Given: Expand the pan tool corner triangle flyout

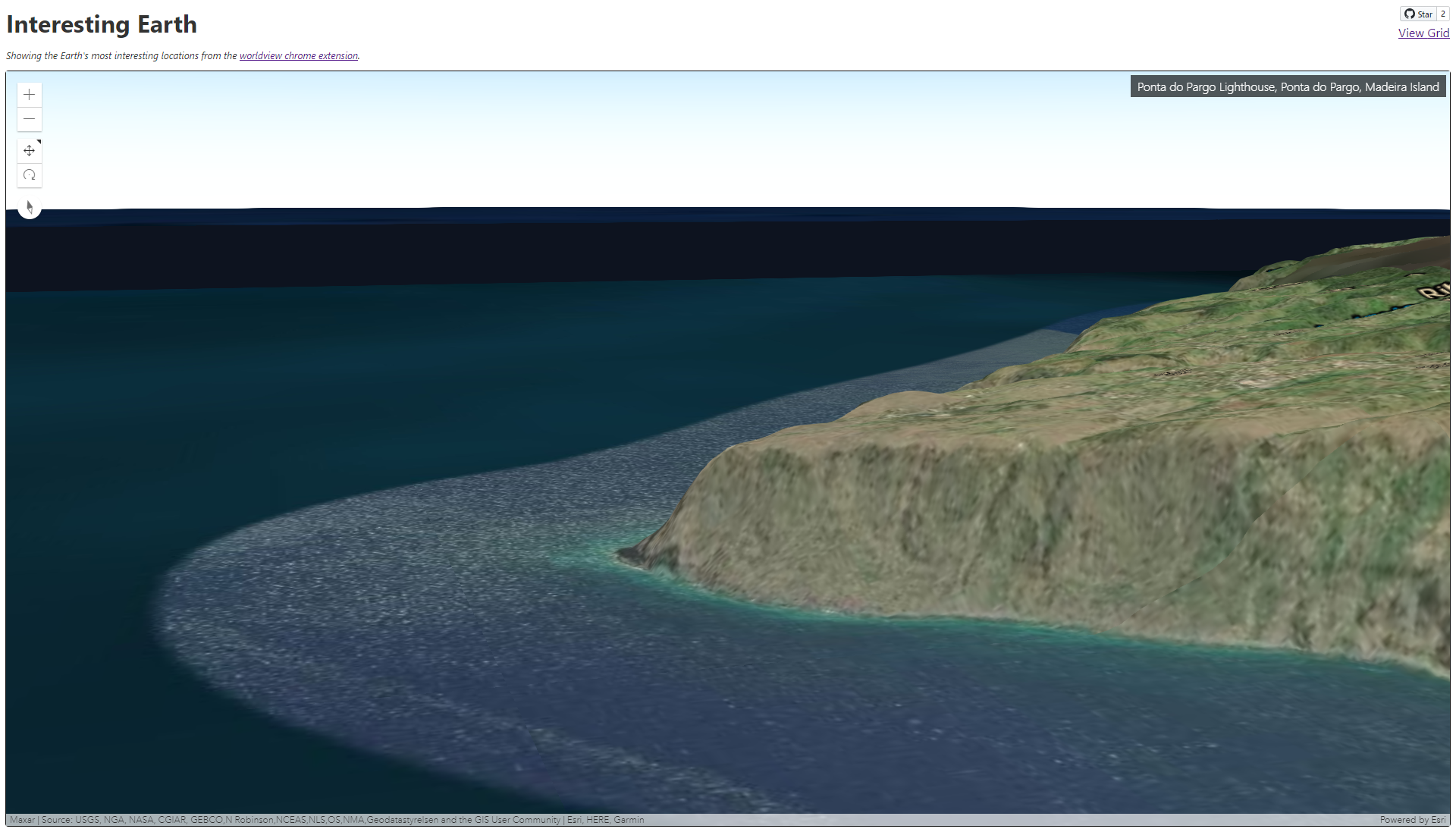Looking at the screenshot, I should pos(38,140).
